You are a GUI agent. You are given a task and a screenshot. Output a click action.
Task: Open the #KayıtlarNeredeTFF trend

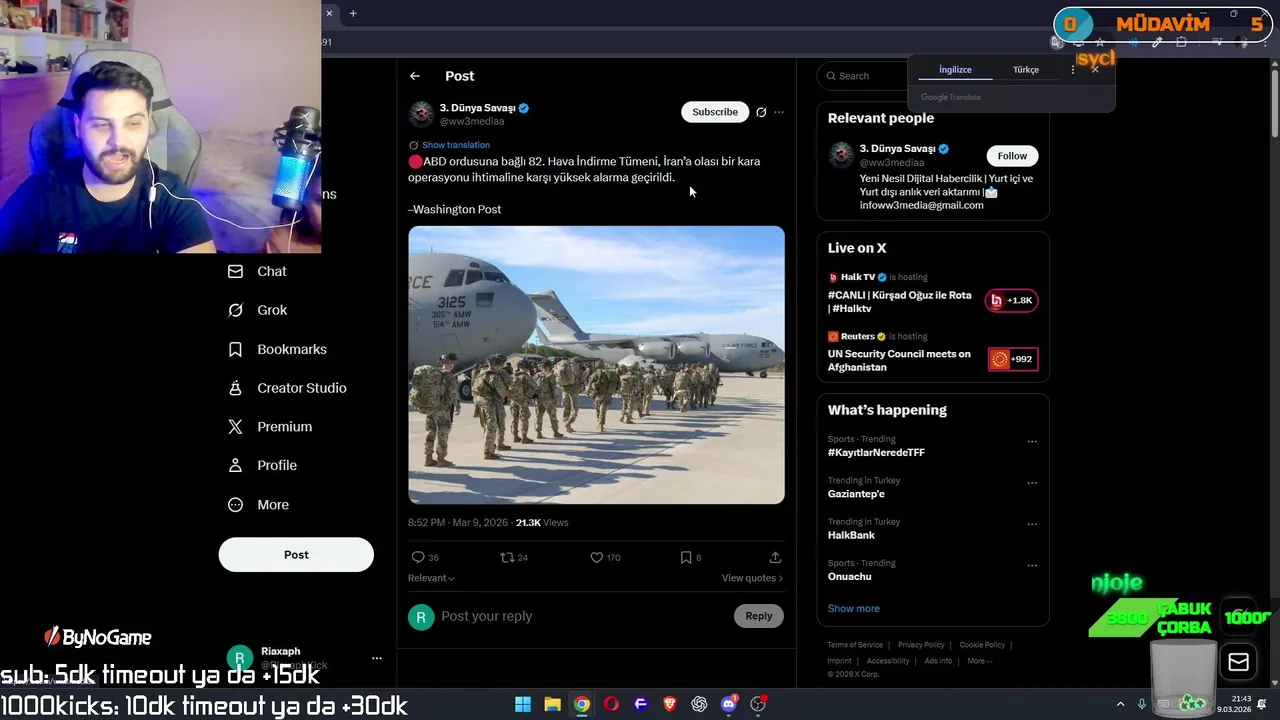point(876,453)
